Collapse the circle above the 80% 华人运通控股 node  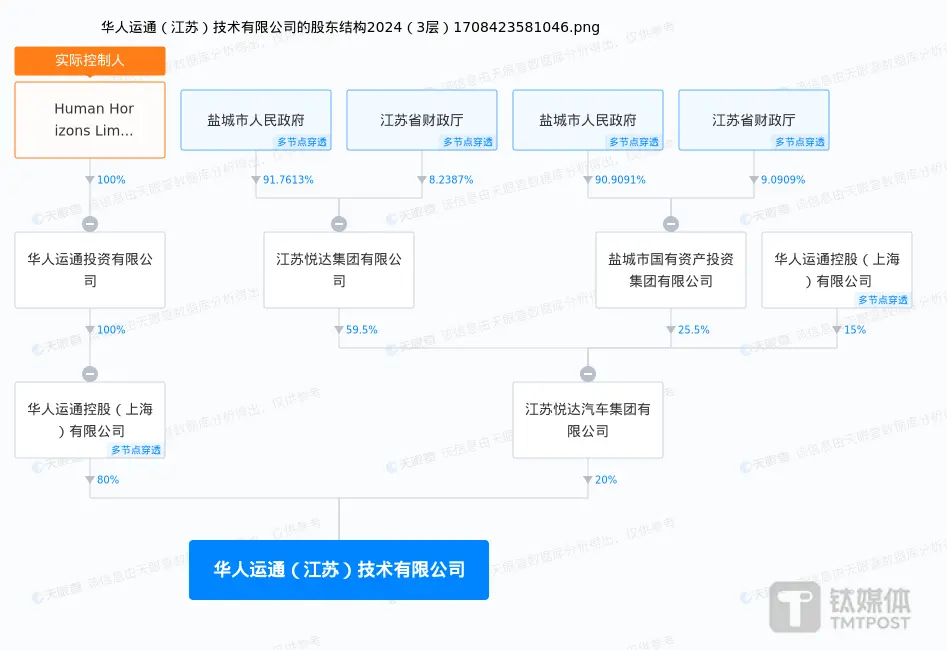(x=90, y=374)
